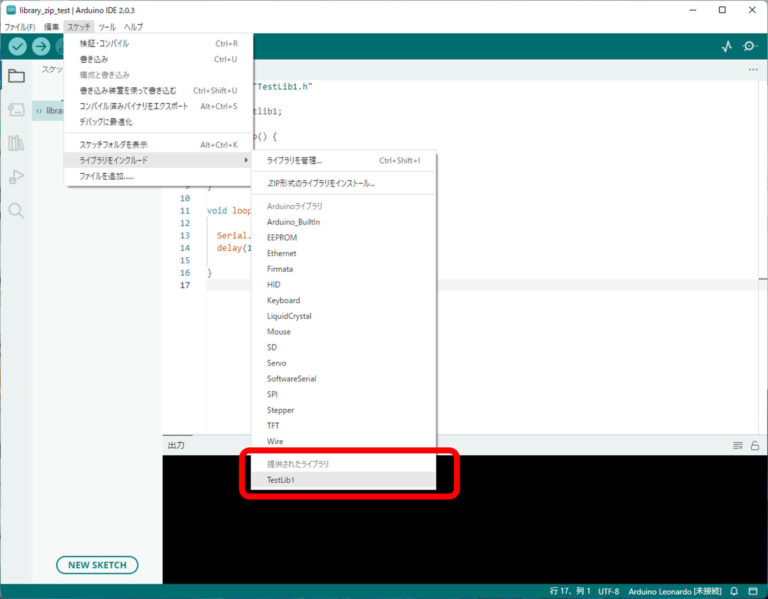
Task: Open the Serial Plotter icon
Action: (x=726, y=46)
